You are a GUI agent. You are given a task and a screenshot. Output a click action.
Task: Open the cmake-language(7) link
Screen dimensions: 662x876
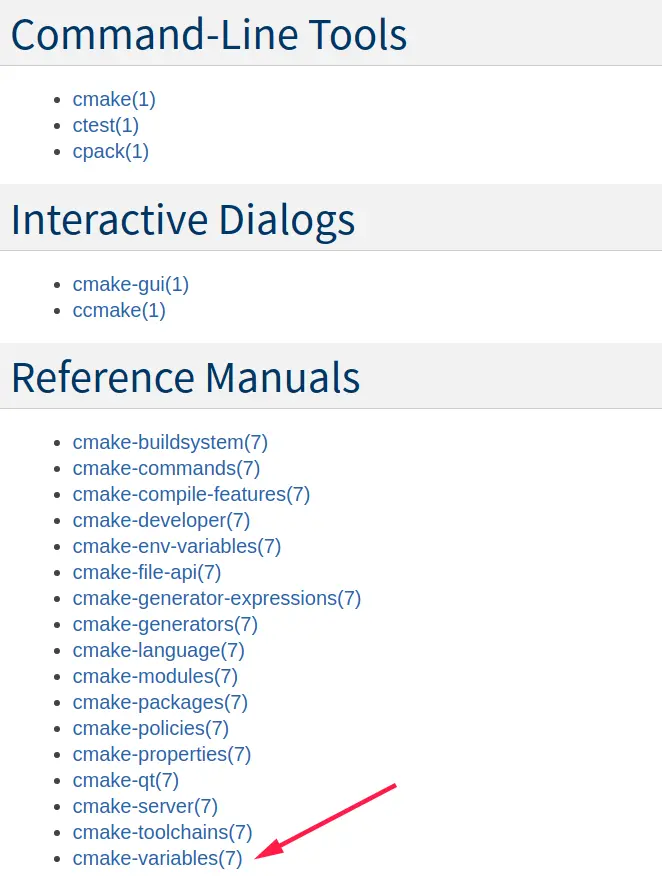[158, 650]
